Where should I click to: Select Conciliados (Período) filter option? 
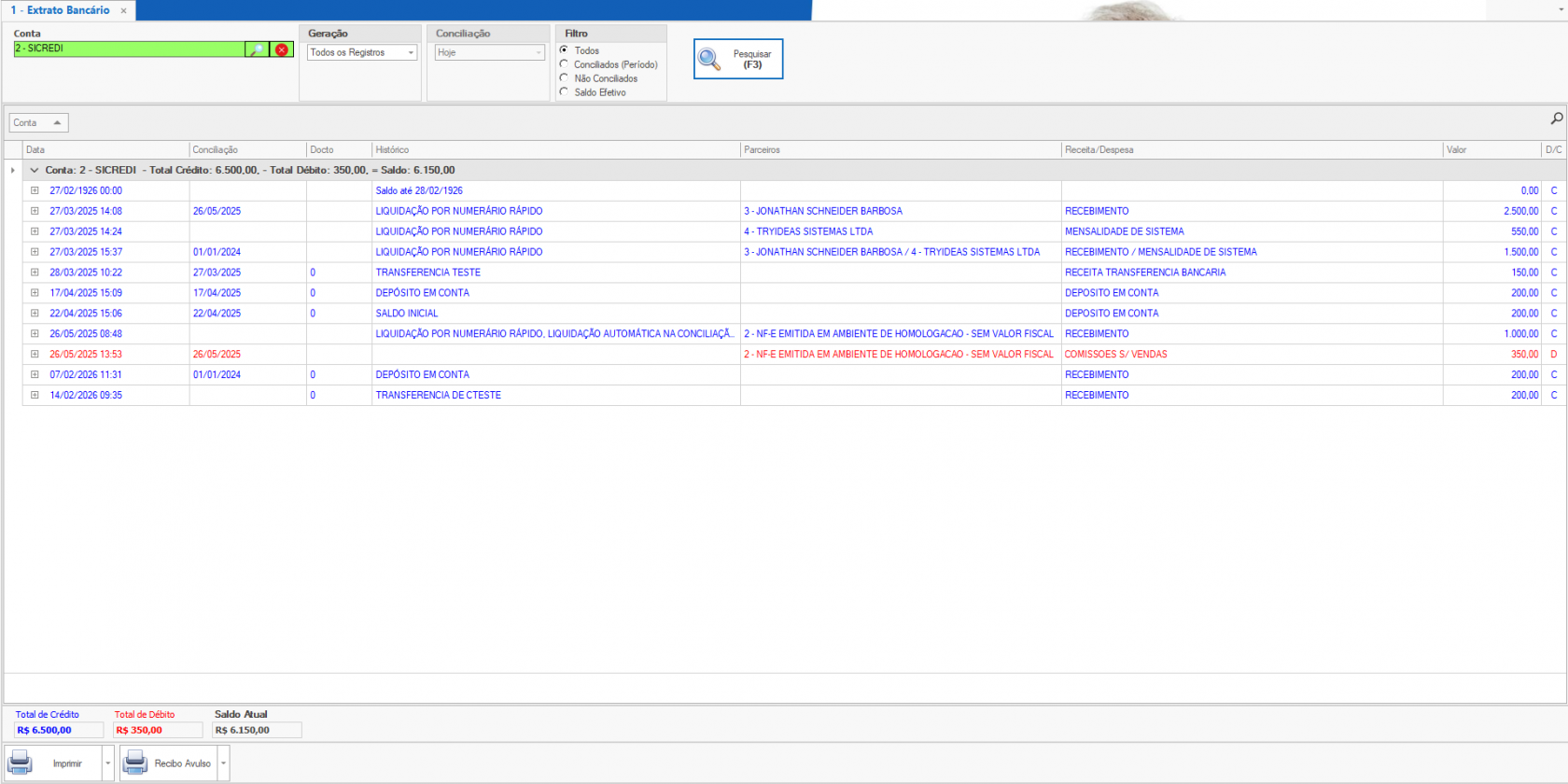[564, 64]
